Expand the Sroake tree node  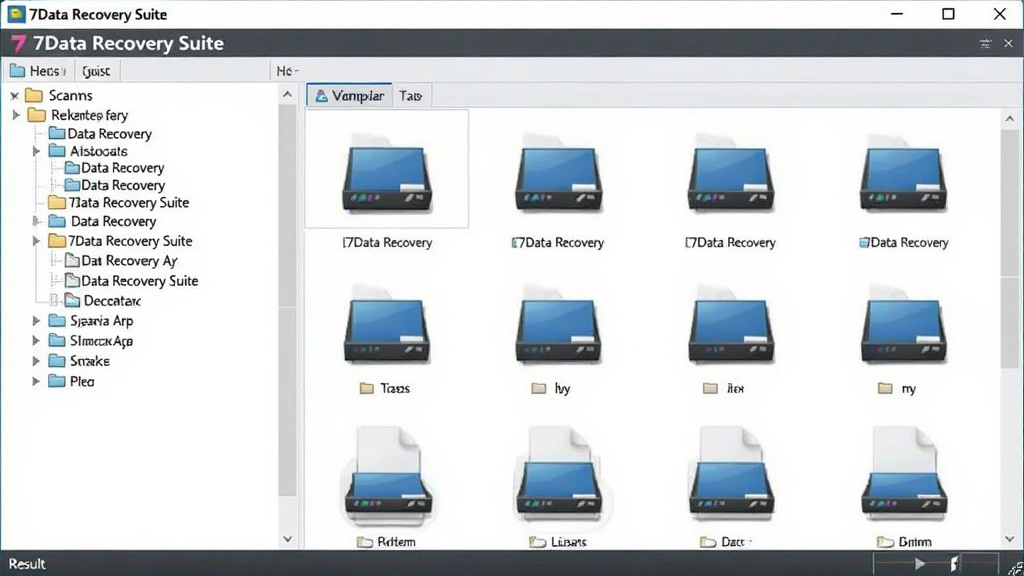tap(37, 360)
